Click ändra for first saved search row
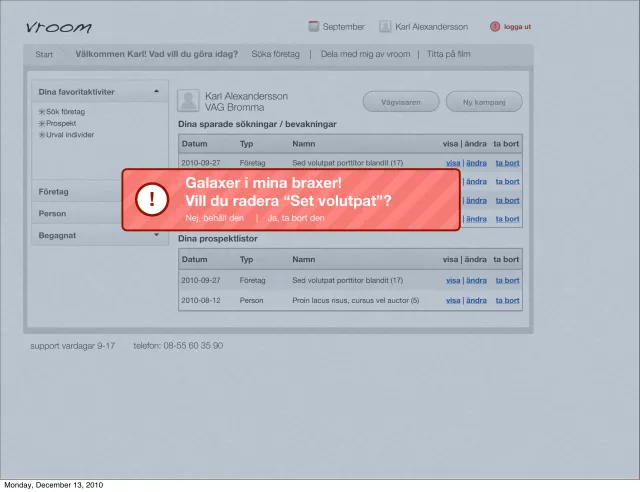The height and width of the screenshot is (492, 640). pyautogui.click(x=476, y=163)
